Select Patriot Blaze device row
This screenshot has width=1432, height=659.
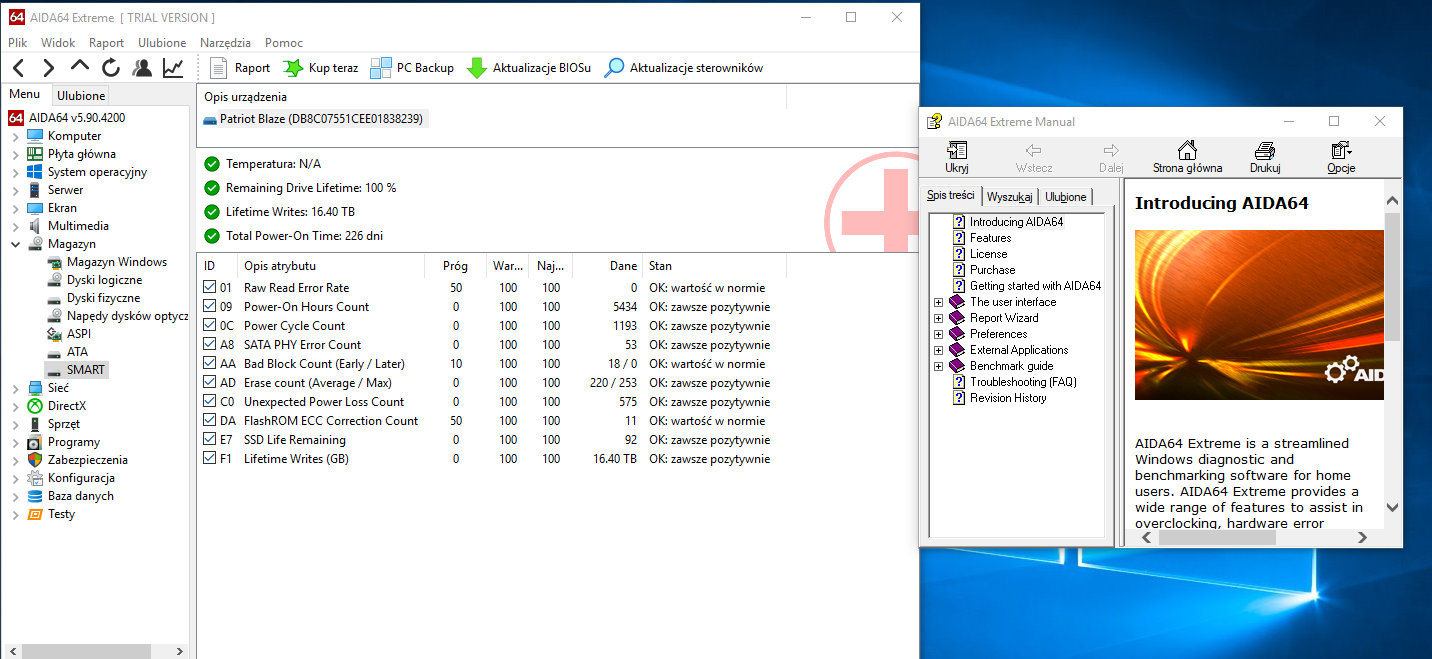(313, 119)
